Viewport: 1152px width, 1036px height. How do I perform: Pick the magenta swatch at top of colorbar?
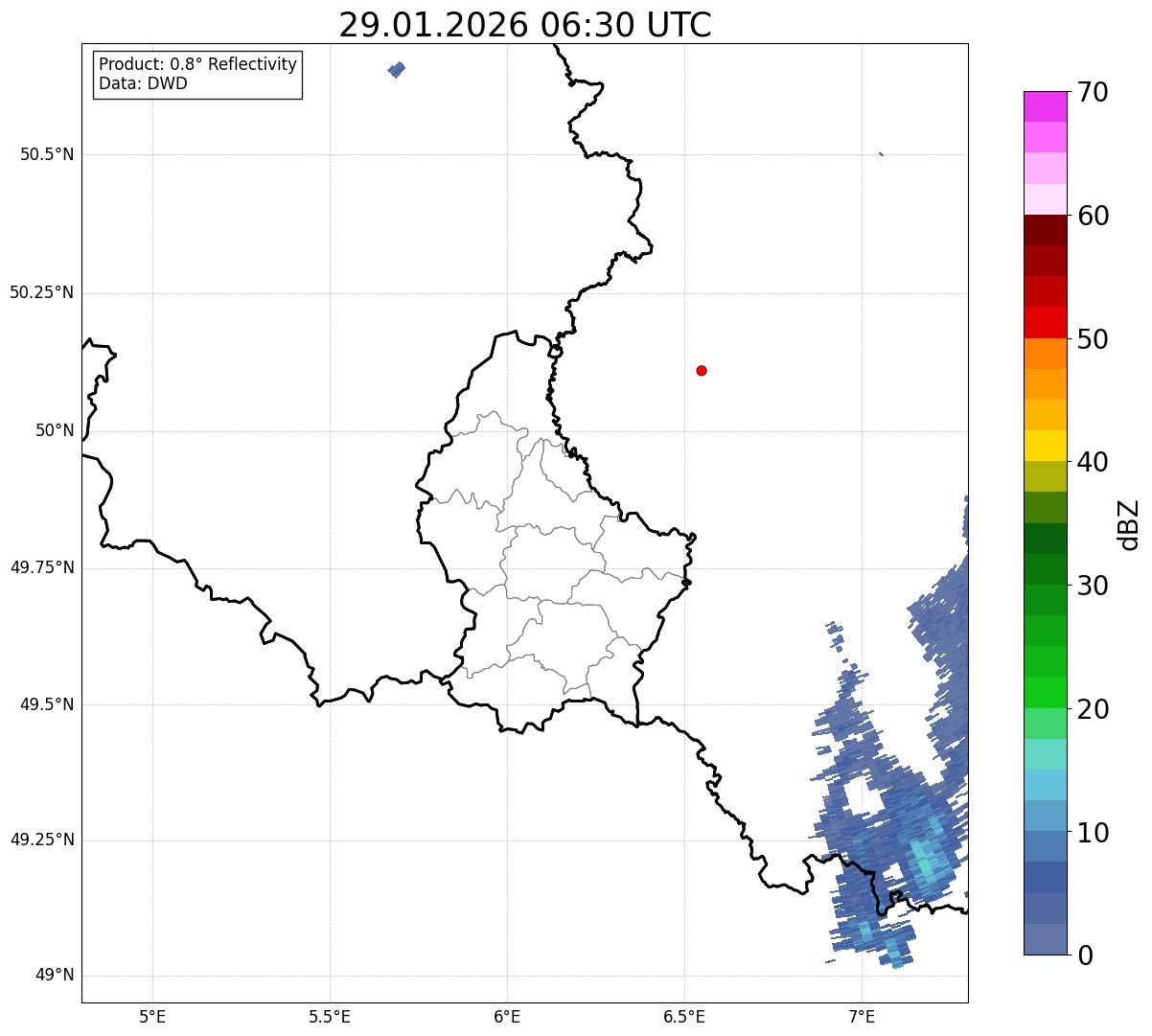1045,106
